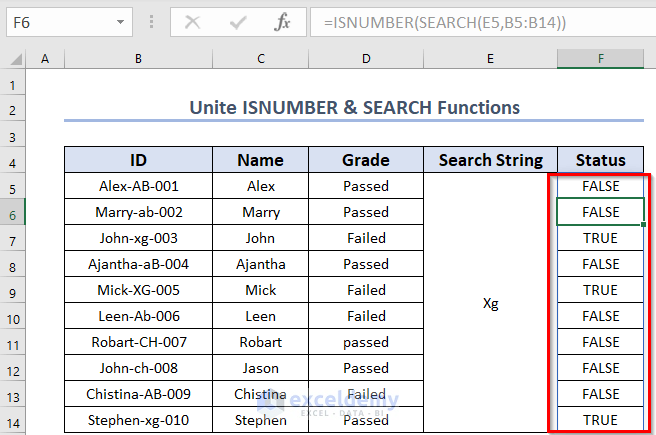Click into the formula bar text

[x=480, y=23]
